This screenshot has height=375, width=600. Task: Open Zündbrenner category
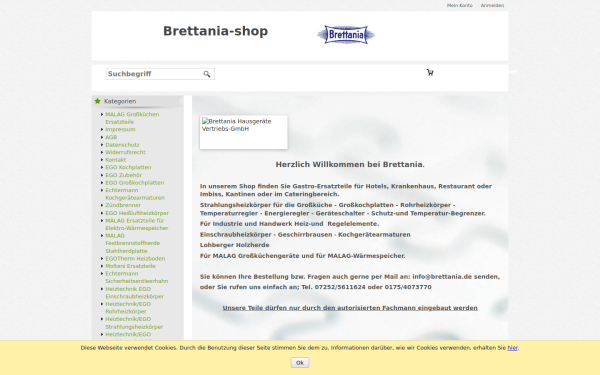point(123,205)
